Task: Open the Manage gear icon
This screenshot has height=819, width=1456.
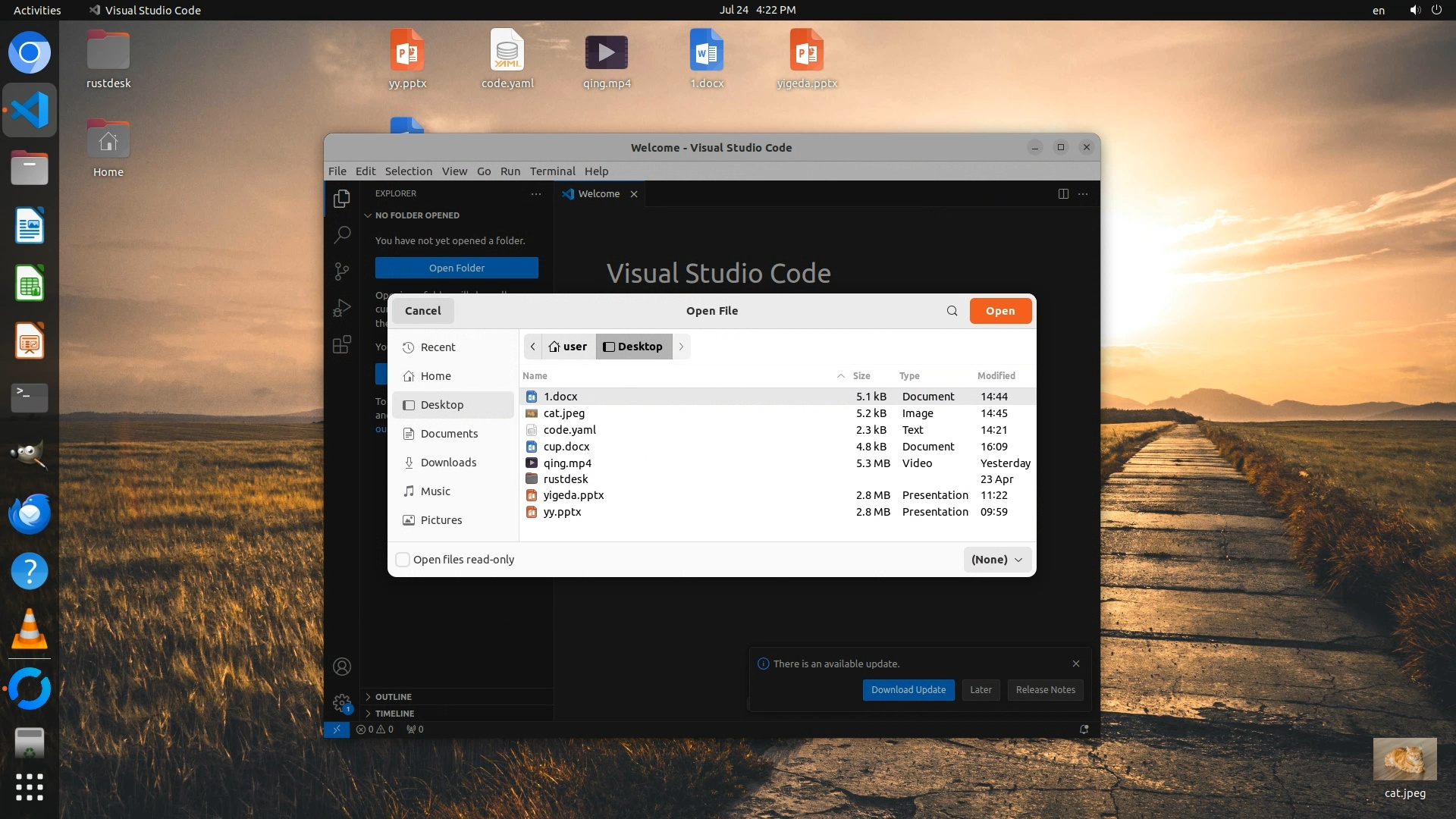Action: [342, 702]
